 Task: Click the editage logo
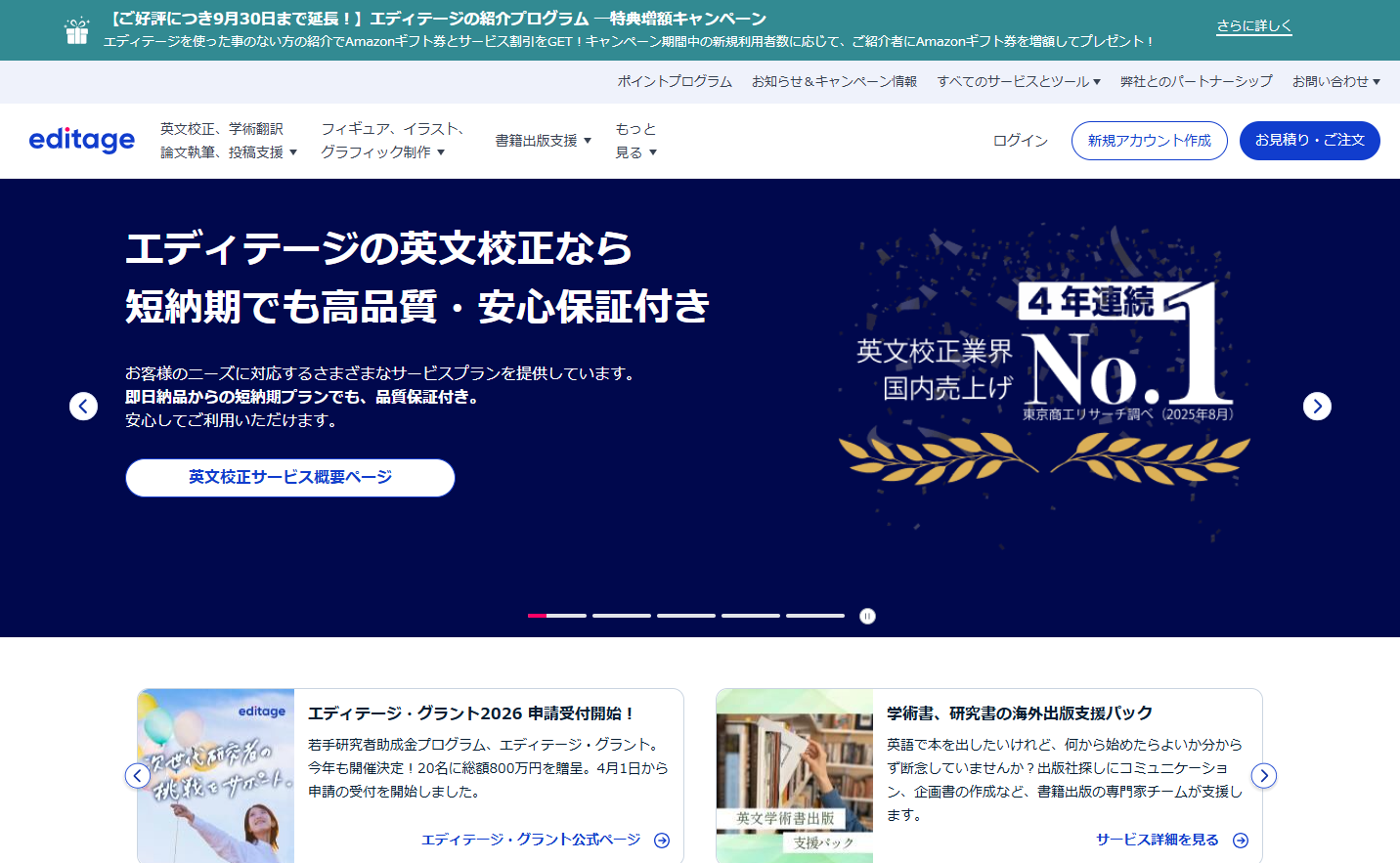(82, 140)
